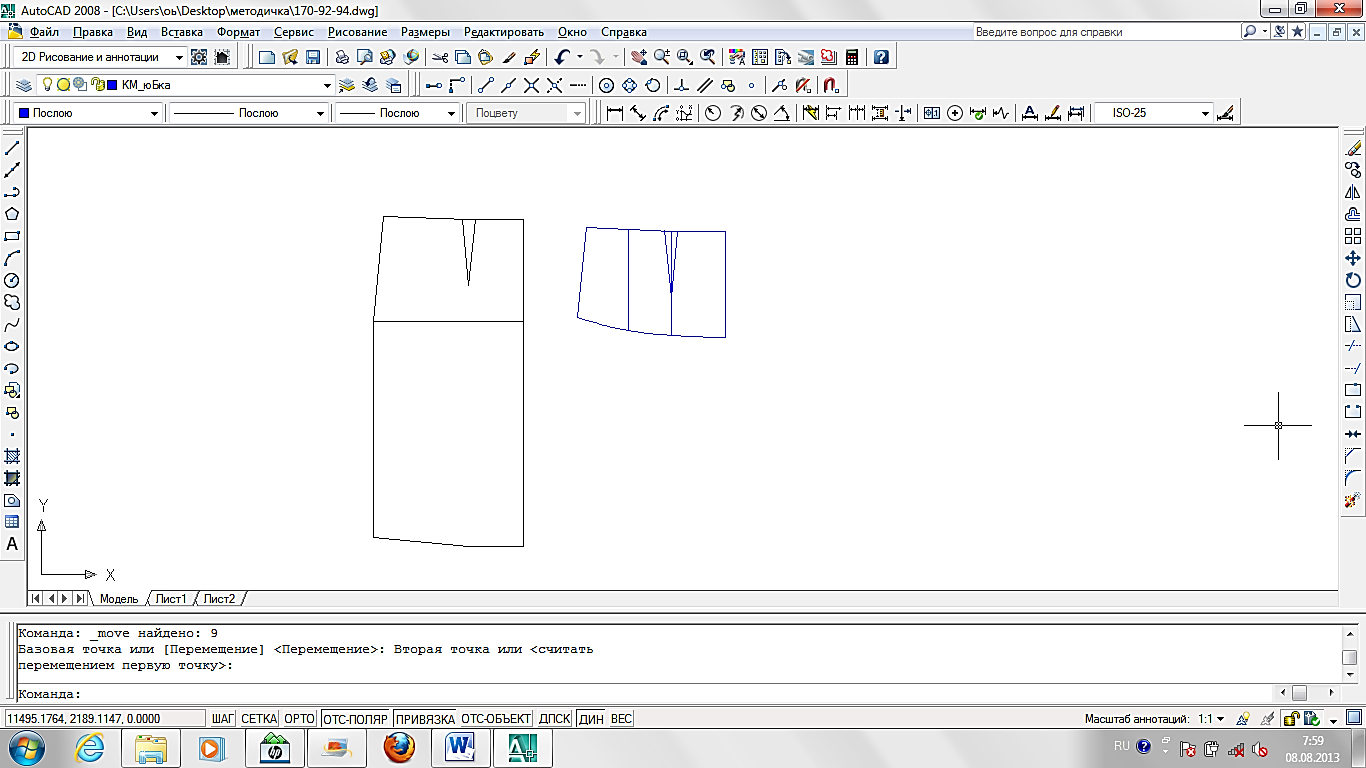Select the Table tool
This screenshot has width=1366, height=768.
click(x=12, y=522)
